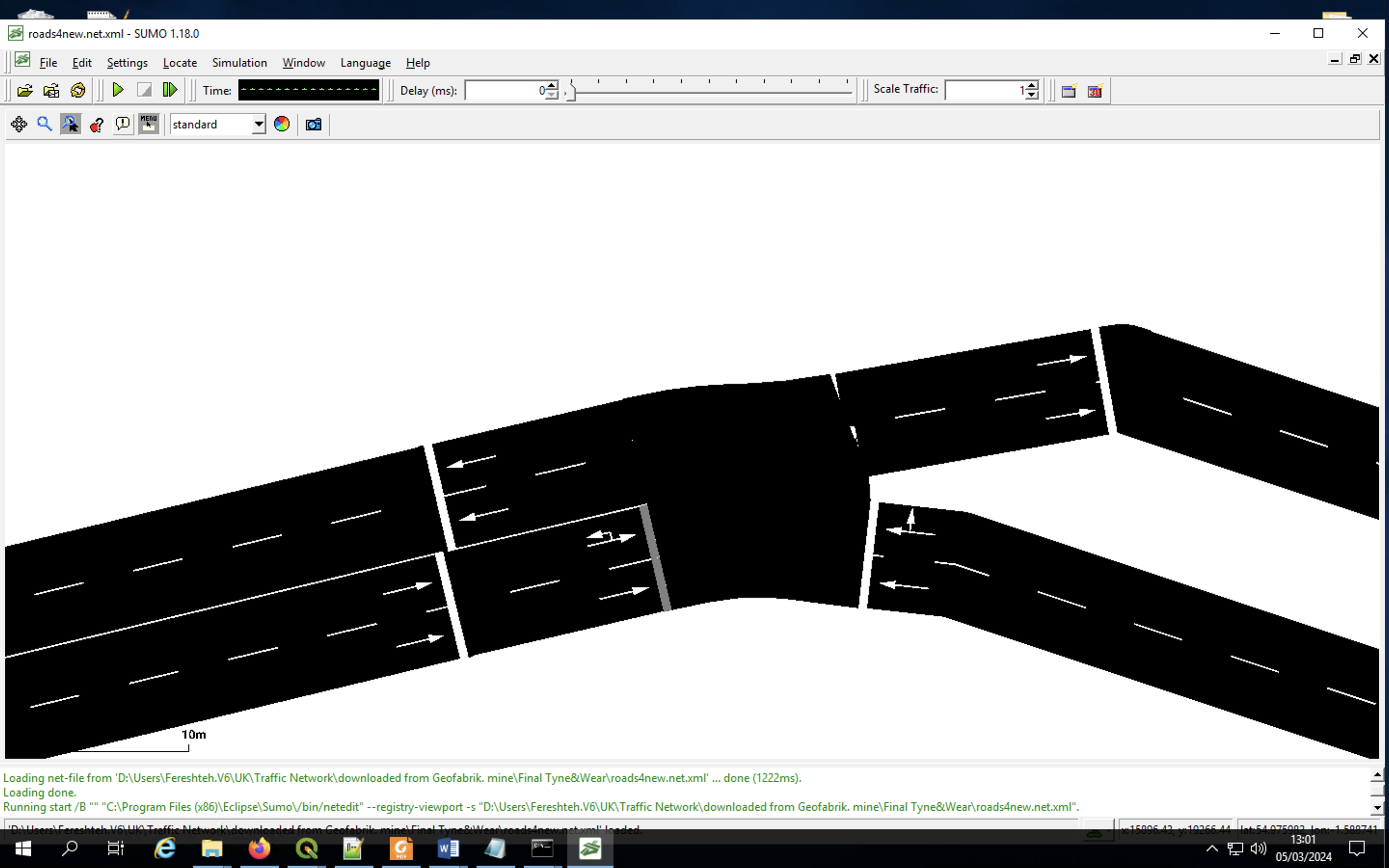The width and height of the screenshot is (1389, 868).
Task: Open simulation with the folder icon
Action: point(25,90)
